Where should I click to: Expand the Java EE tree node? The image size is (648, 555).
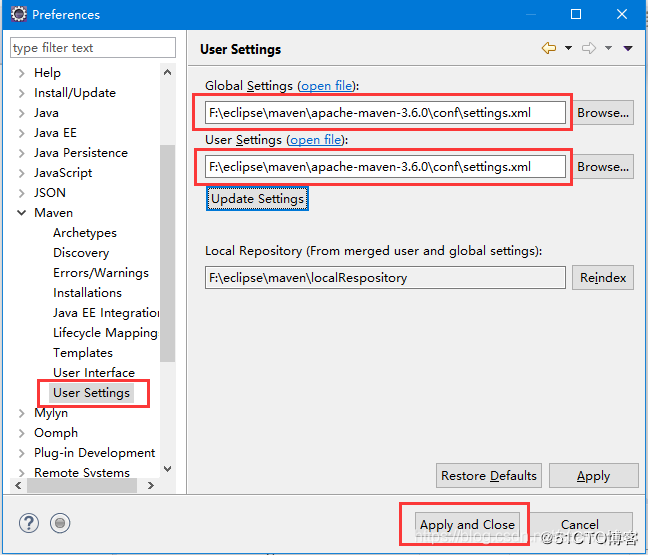point(21,133)
